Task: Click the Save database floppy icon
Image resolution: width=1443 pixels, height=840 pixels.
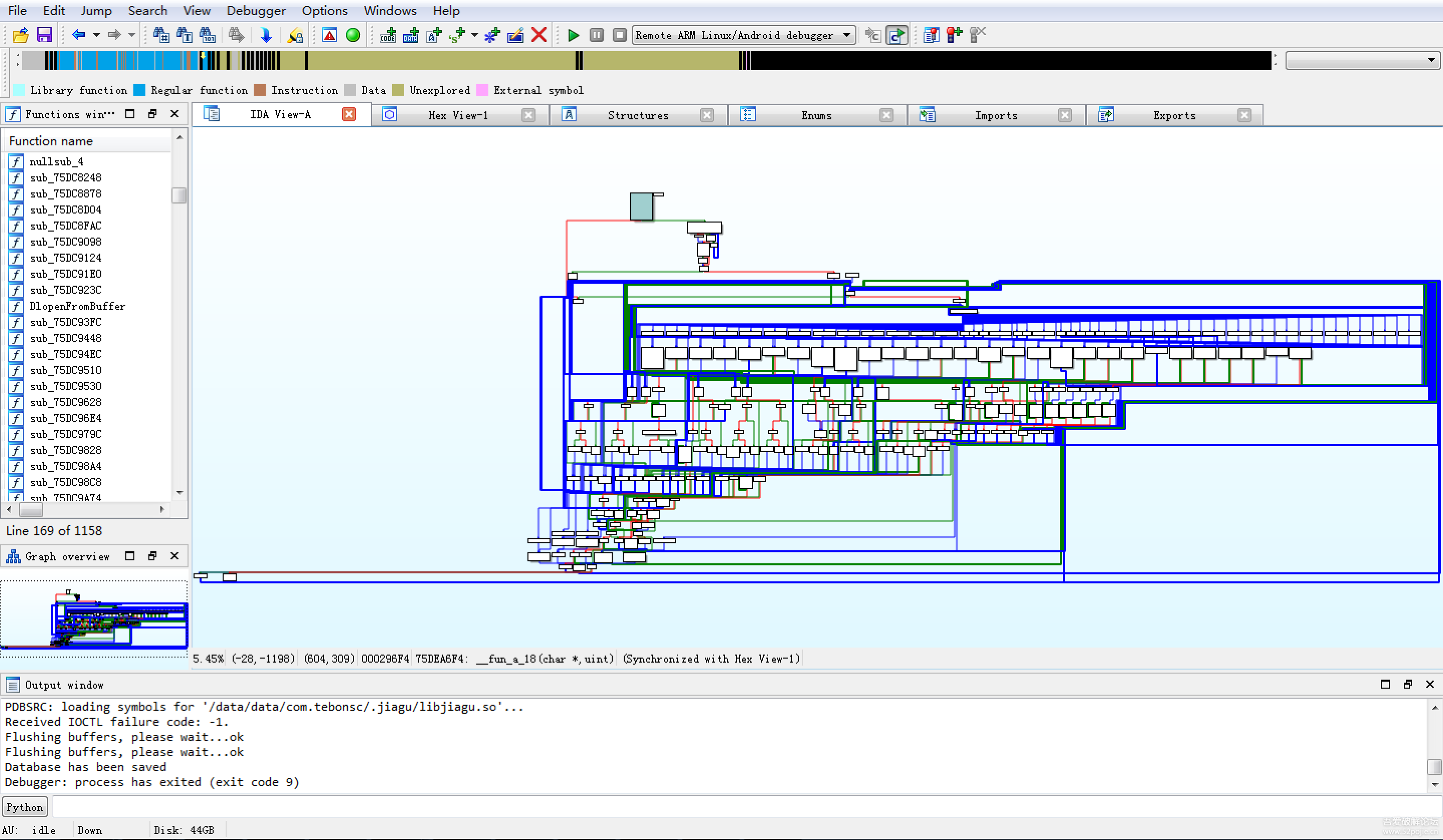Action: [x=44, y=36]
